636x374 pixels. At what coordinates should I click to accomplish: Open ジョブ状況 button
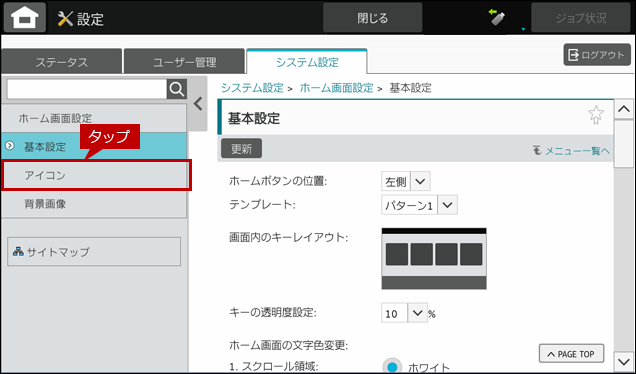[581, 18]
